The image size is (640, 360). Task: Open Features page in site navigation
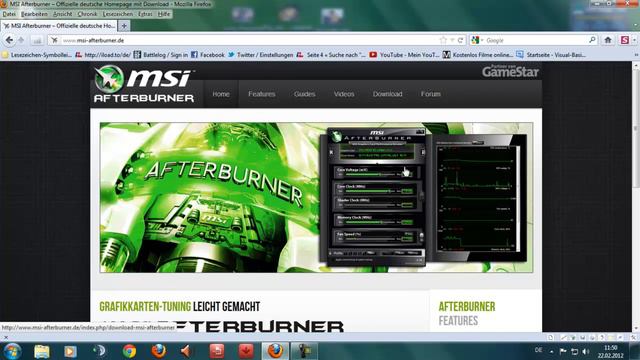pos(262,94)
